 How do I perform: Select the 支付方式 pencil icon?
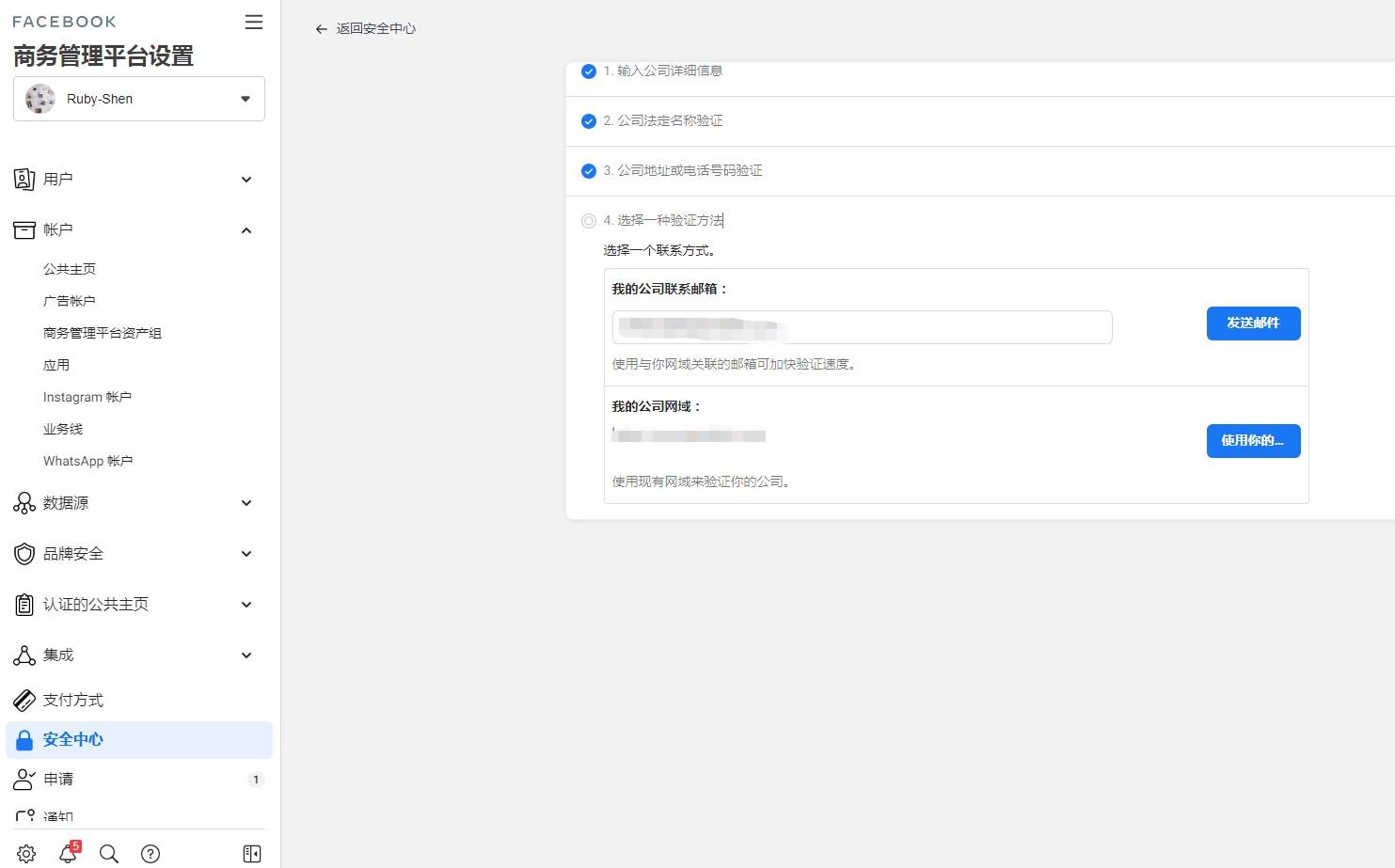24,700
